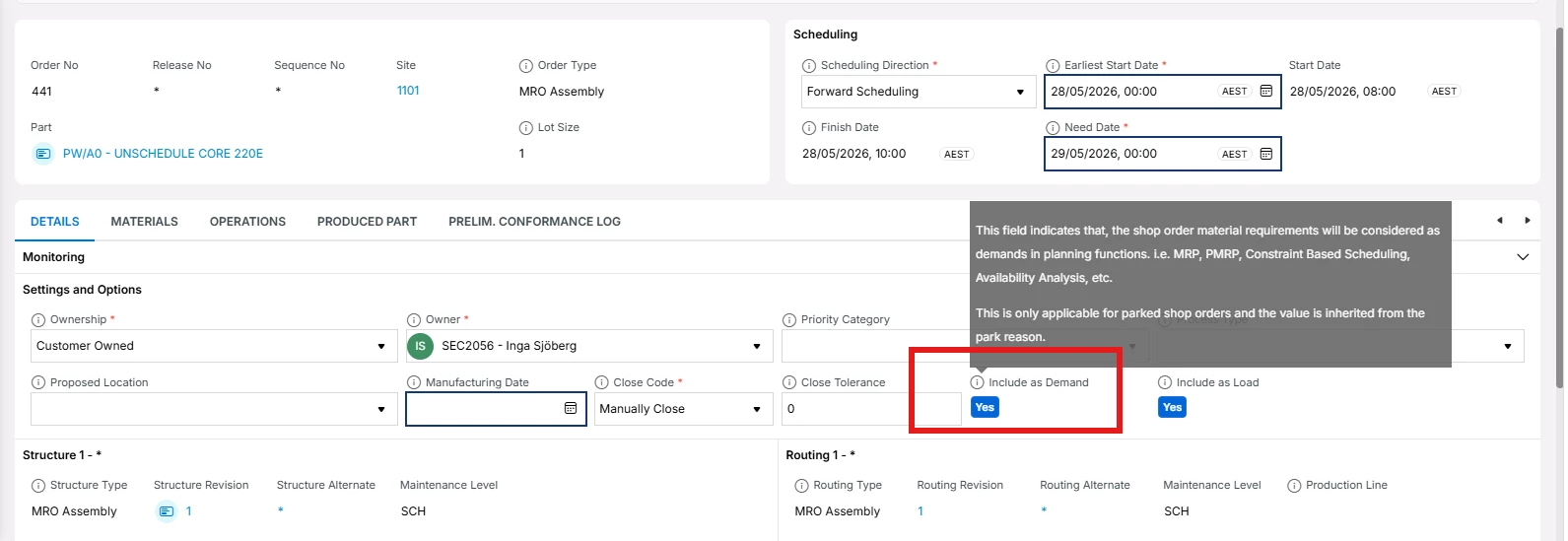Click info icon next to Include as Load
Screen dimensions: 1568x541
1165,383
